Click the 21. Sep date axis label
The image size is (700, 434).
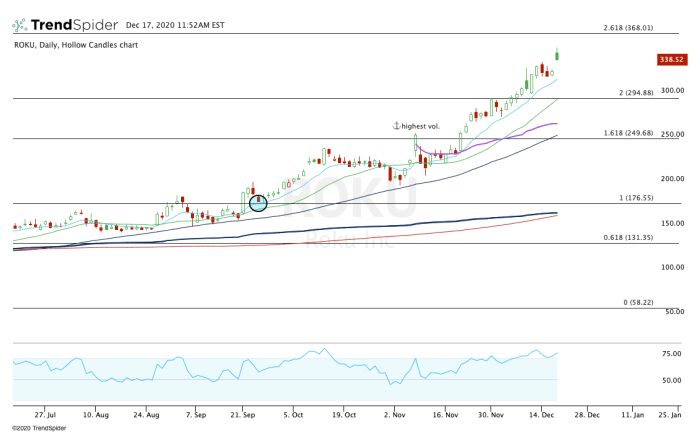[x=242, y=415]
